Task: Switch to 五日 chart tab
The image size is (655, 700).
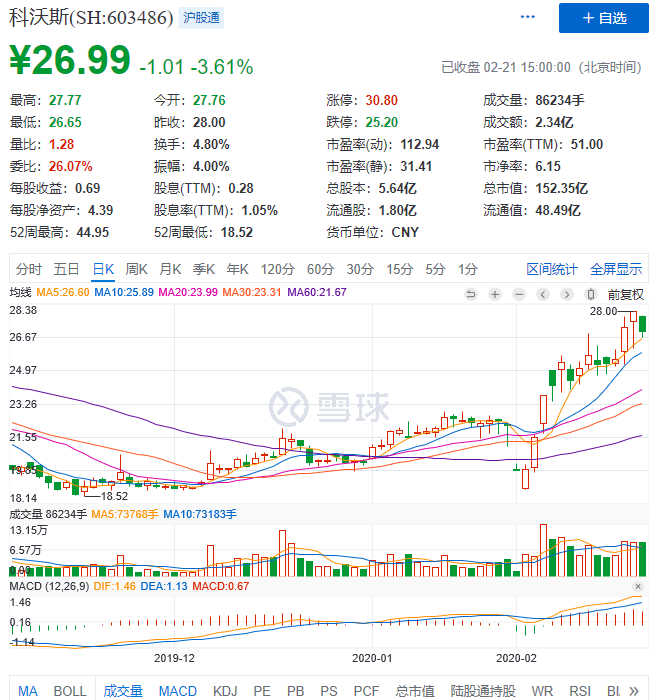Action: (x=66, y=269)
